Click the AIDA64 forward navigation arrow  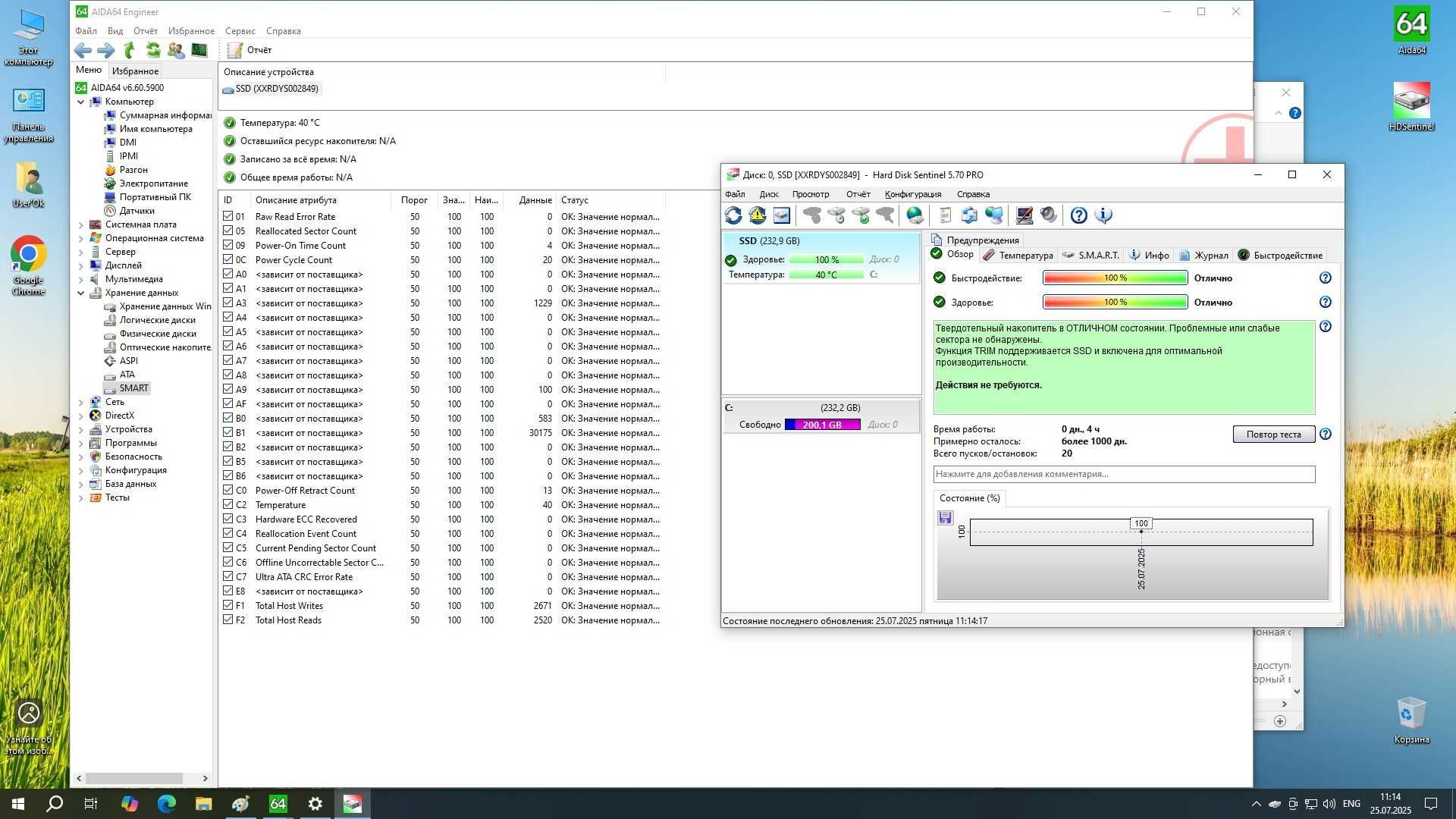[x=106, y=50]
